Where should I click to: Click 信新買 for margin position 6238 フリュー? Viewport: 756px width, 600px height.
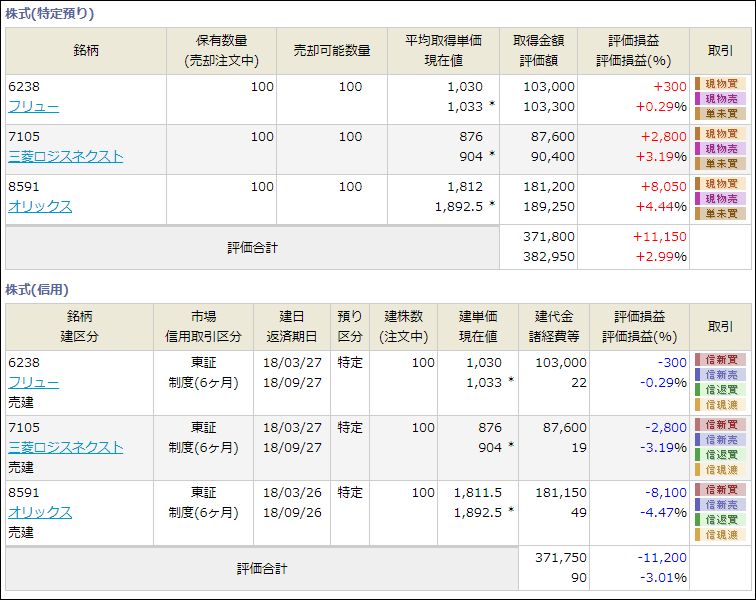[720, 360]
